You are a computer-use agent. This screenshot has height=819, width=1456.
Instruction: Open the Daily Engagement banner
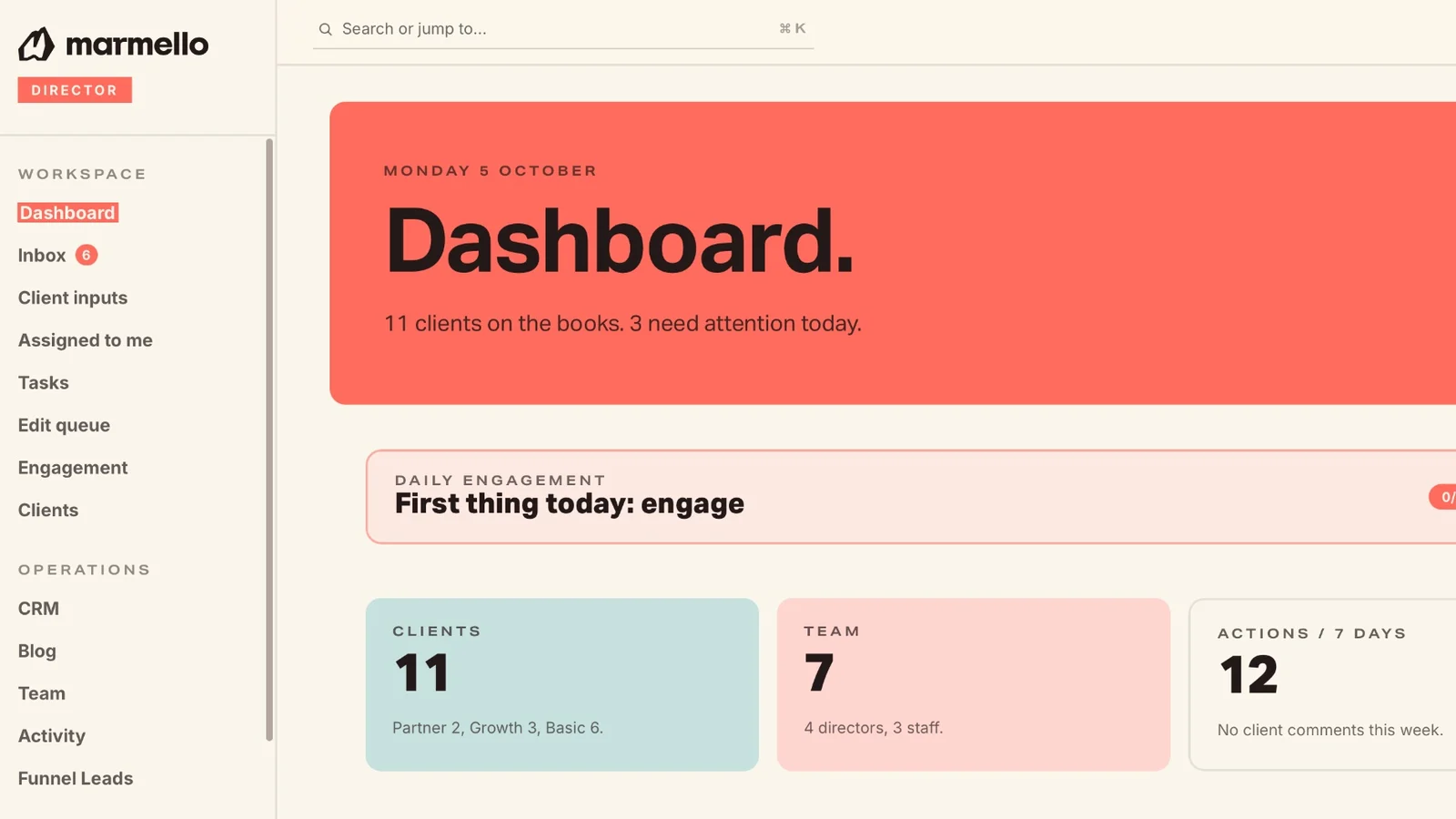911,497
